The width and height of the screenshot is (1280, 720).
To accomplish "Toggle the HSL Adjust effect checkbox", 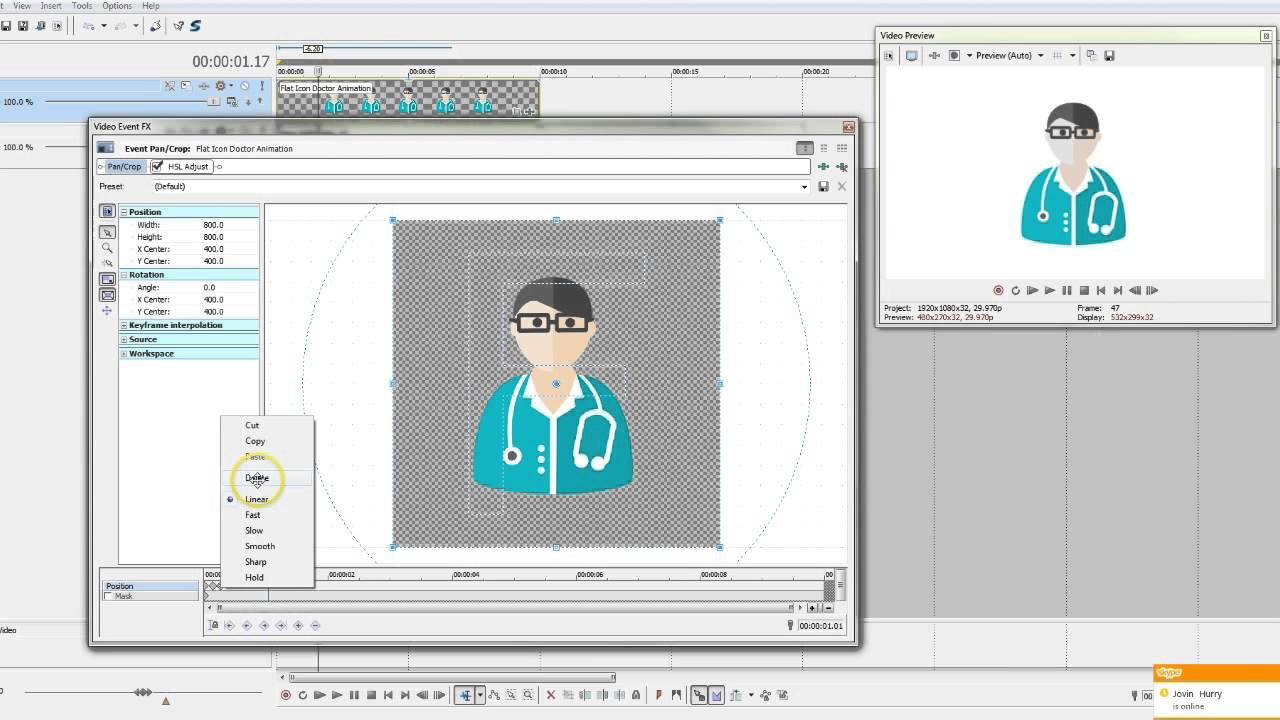I will point(157,167).
